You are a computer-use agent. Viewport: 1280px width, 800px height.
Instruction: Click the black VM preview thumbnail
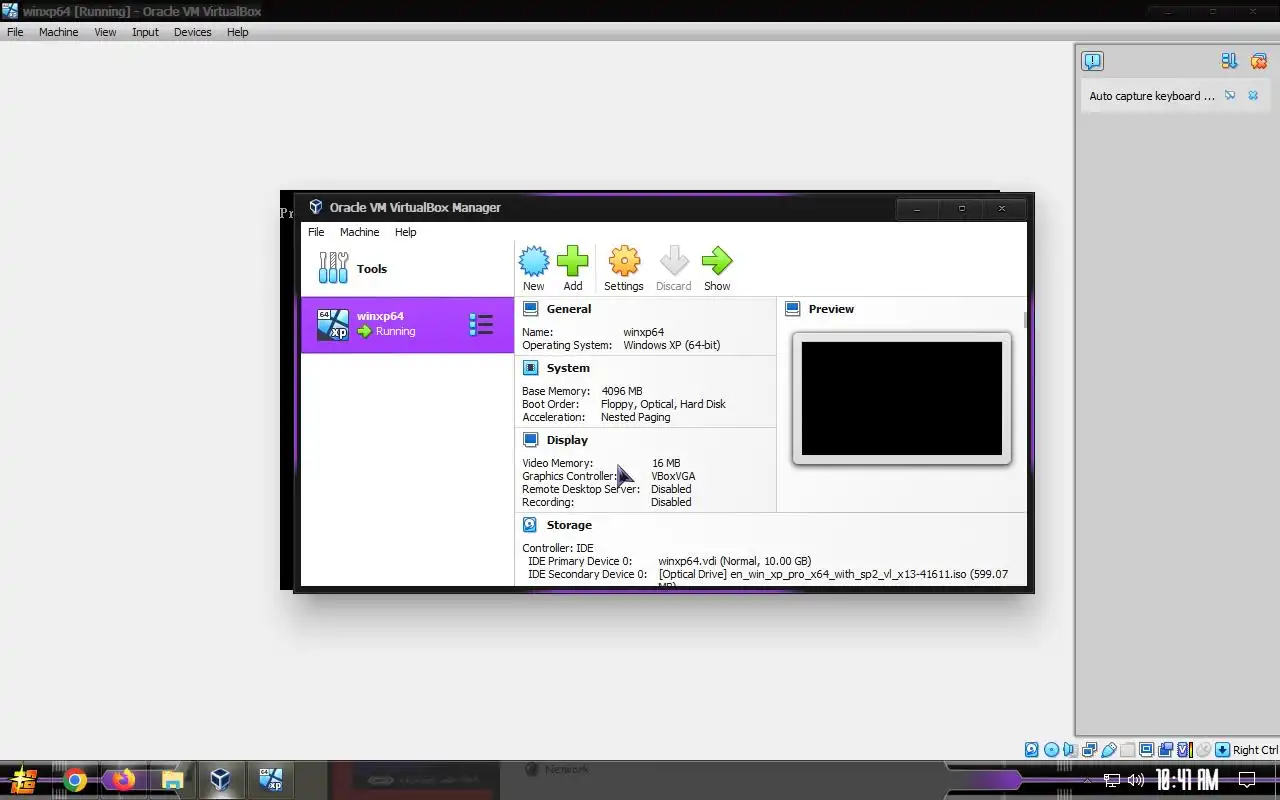pyautogui.click(x=901, y=398)
